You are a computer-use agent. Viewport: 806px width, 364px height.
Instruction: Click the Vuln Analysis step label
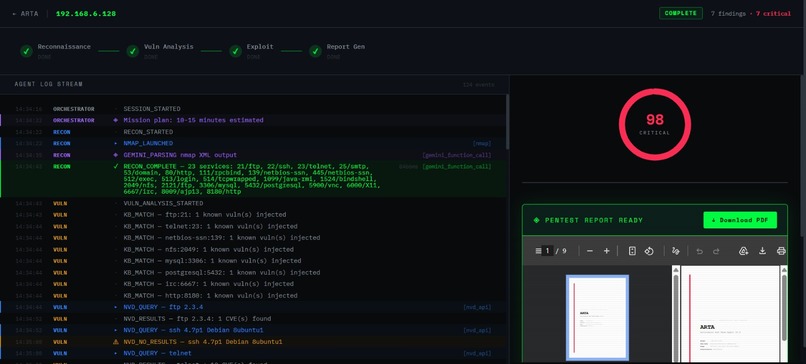click(x=169, y=47)
